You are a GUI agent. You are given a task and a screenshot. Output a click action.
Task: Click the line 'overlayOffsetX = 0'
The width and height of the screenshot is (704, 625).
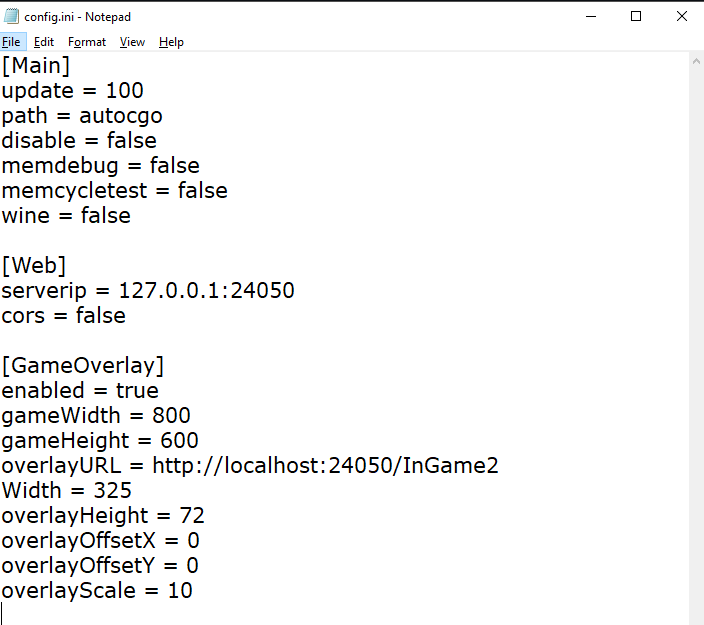100,541
